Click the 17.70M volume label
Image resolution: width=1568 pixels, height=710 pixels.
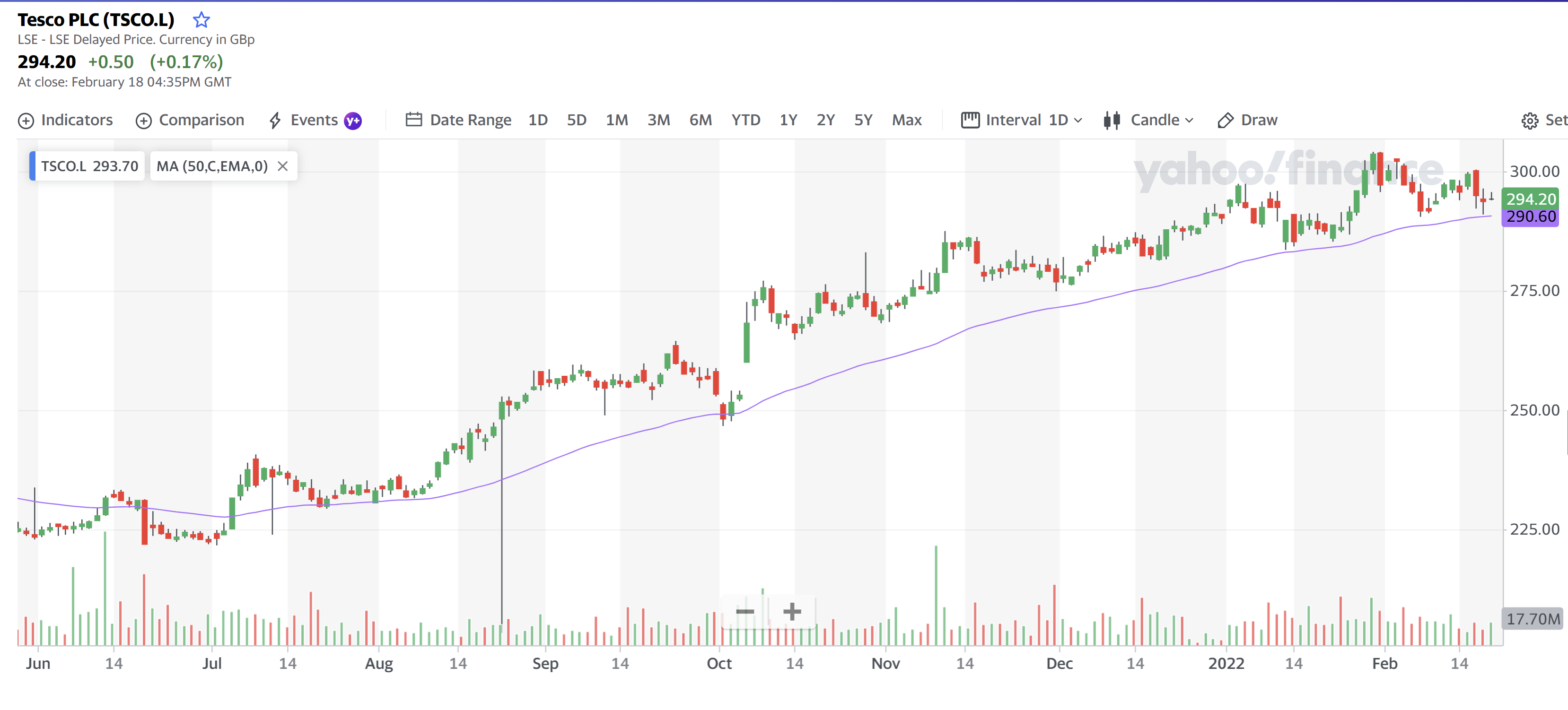(1533, 619)
